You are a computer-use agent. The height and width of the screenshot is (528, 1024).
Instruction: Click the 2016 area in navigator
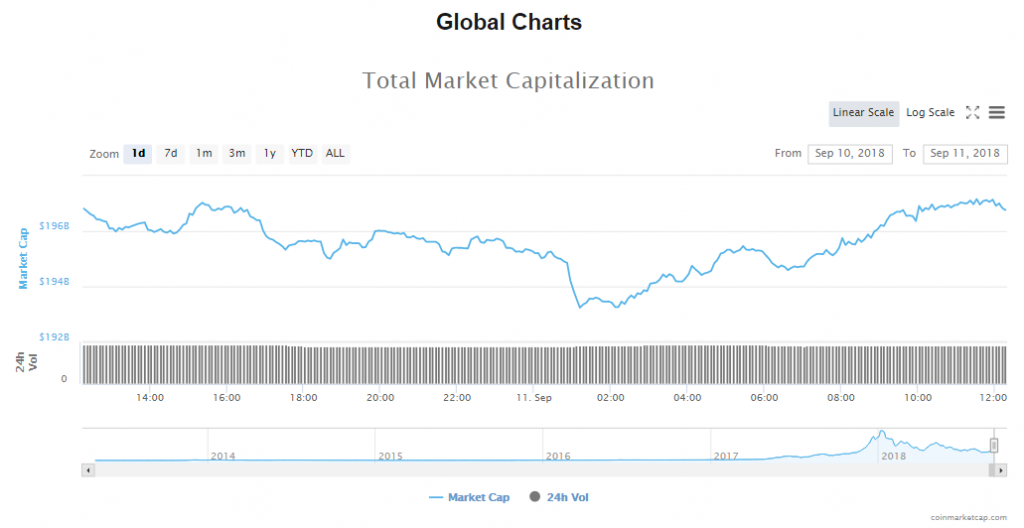click(558, 456)
